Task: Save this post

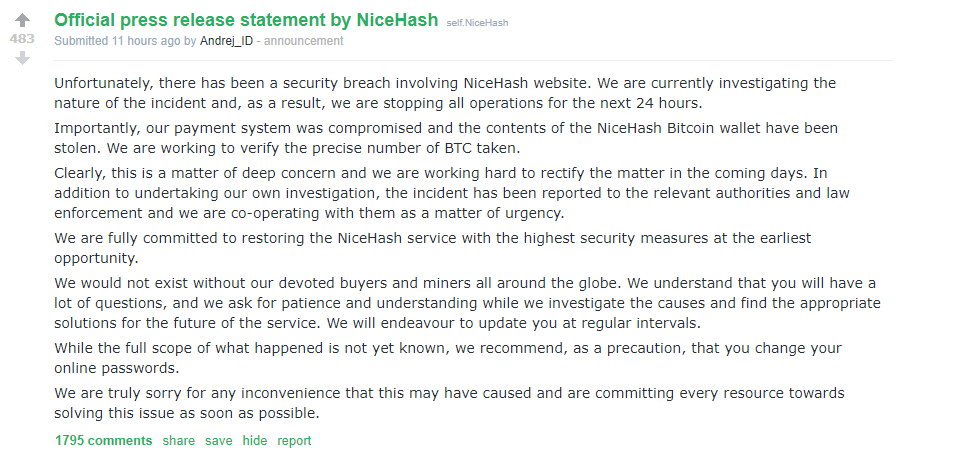Action: [x=219, y=440]
